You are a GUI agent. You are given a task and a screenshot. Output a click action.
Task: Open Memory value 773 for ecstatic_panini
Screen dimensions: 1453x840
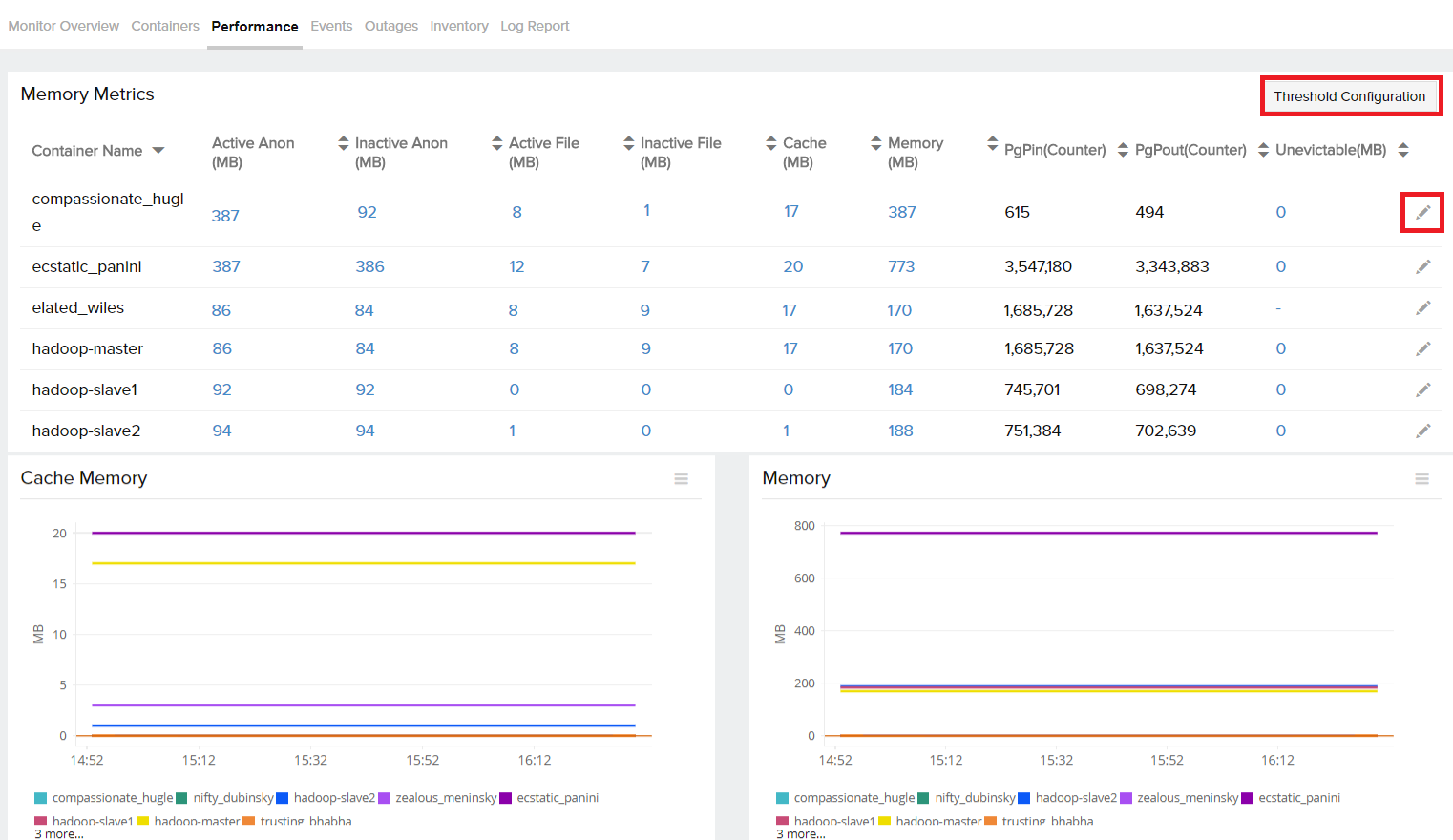tap(900, 267)
